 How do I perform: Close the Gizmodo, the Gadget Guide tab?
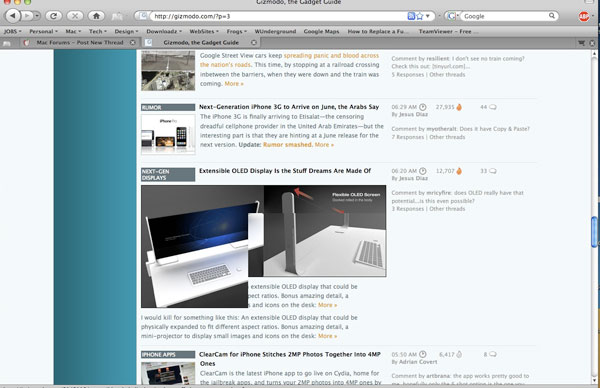tap(254, 42)
